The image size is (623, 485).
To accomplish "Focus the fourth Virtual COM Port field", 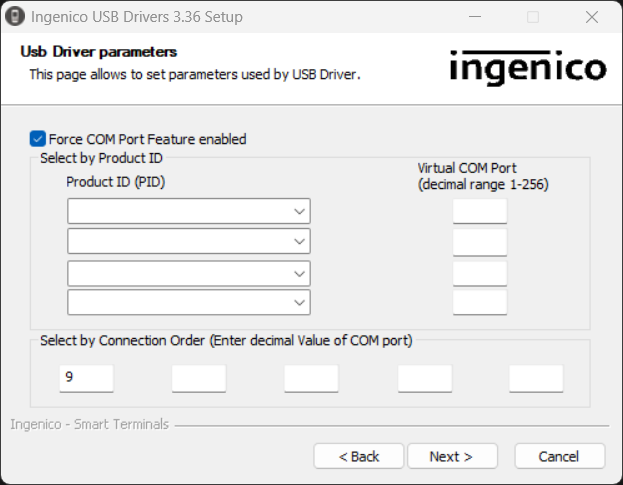I will tap(480, 302).
